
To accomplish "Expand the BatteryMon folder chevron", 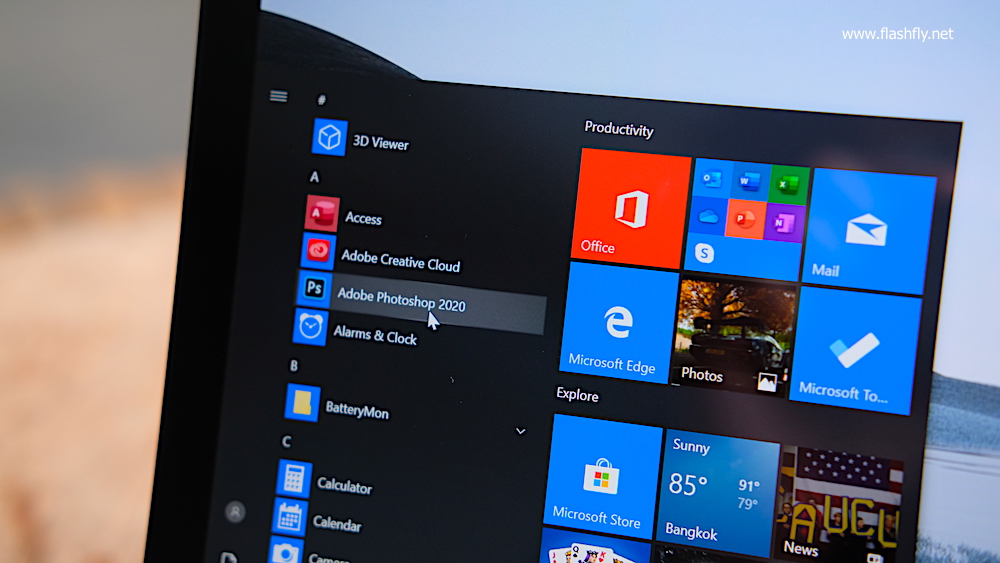I will (x=520, y=430).
